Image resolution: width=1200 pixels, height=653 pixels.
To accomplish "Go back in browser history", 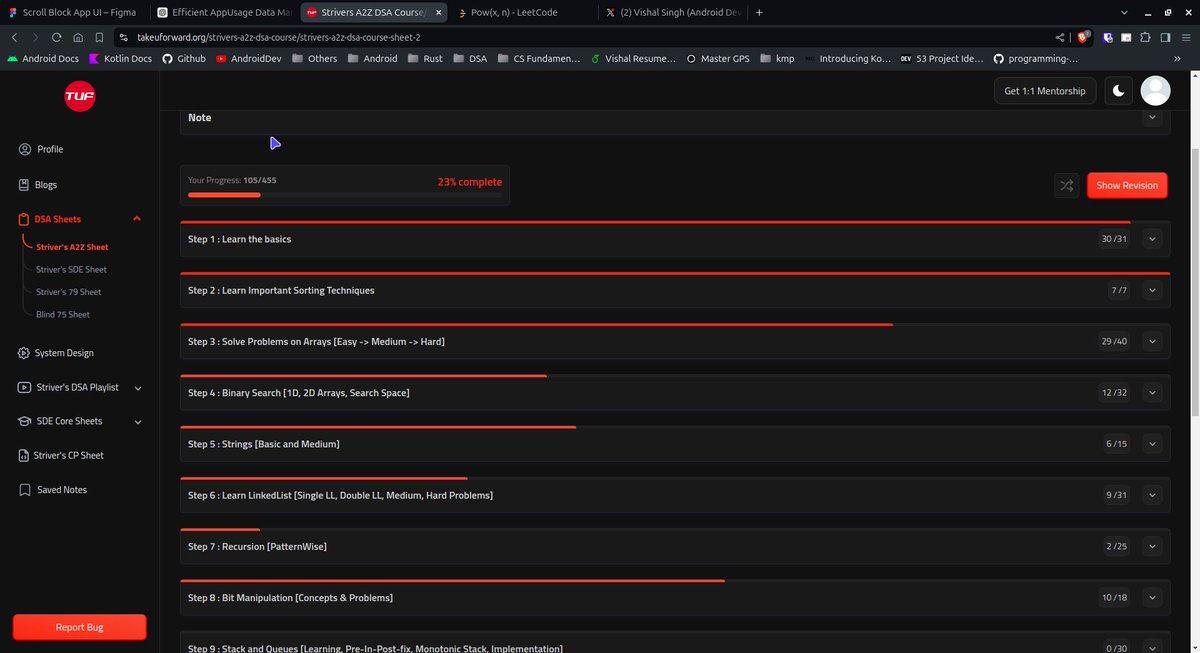I will click(x=15, y=37).
